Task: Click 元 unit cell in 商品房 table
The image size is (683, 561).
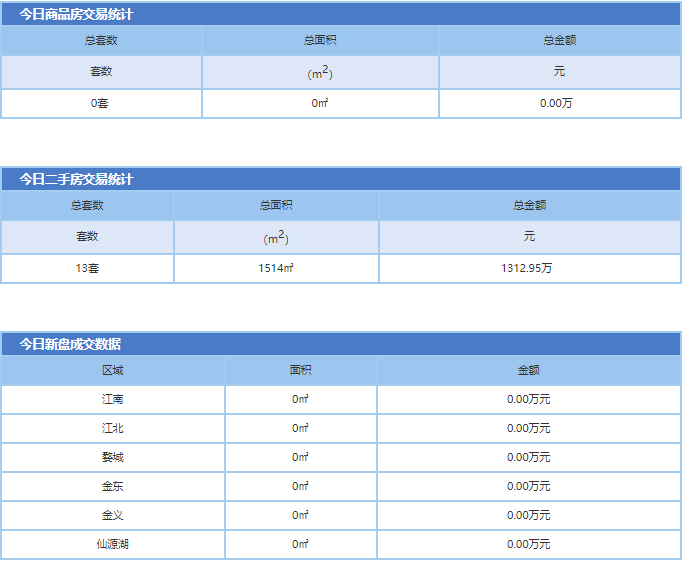Action: (x=560, y=71)
